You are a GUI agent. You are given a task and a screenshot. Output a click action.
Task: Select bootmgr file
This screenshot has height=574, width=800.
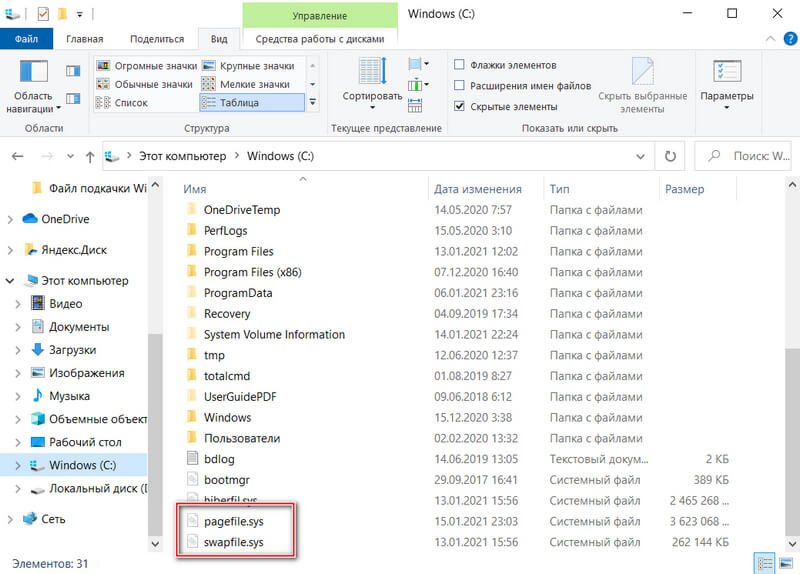(227, 480)
